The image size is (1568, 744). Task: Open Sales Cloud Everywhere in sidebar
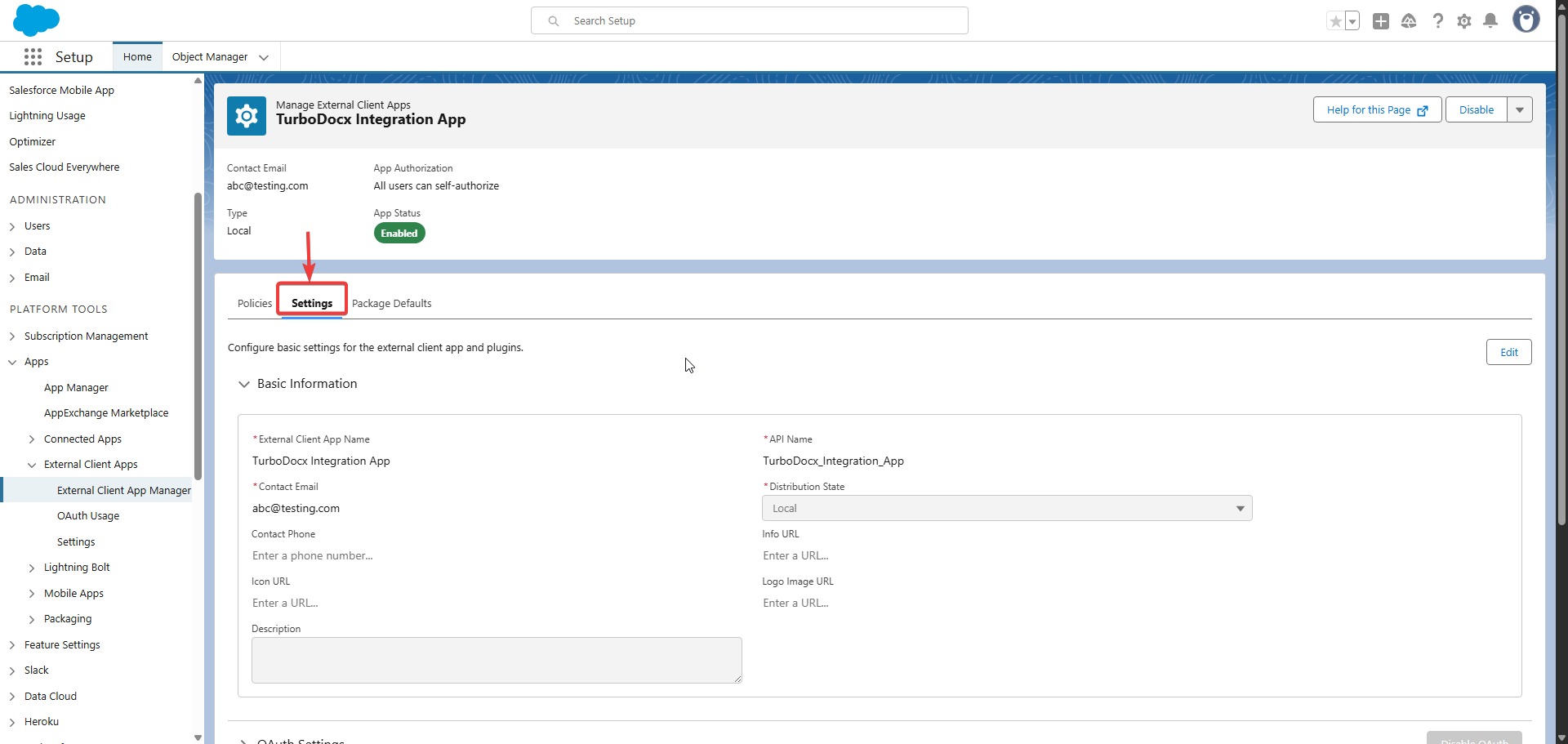64,167
